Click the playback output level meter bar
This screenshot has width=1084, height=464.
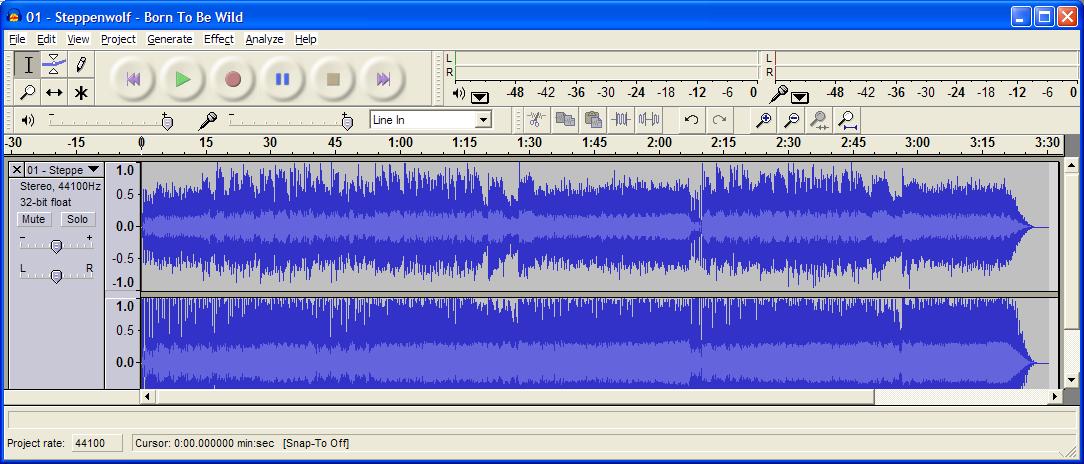pos(606,65)
